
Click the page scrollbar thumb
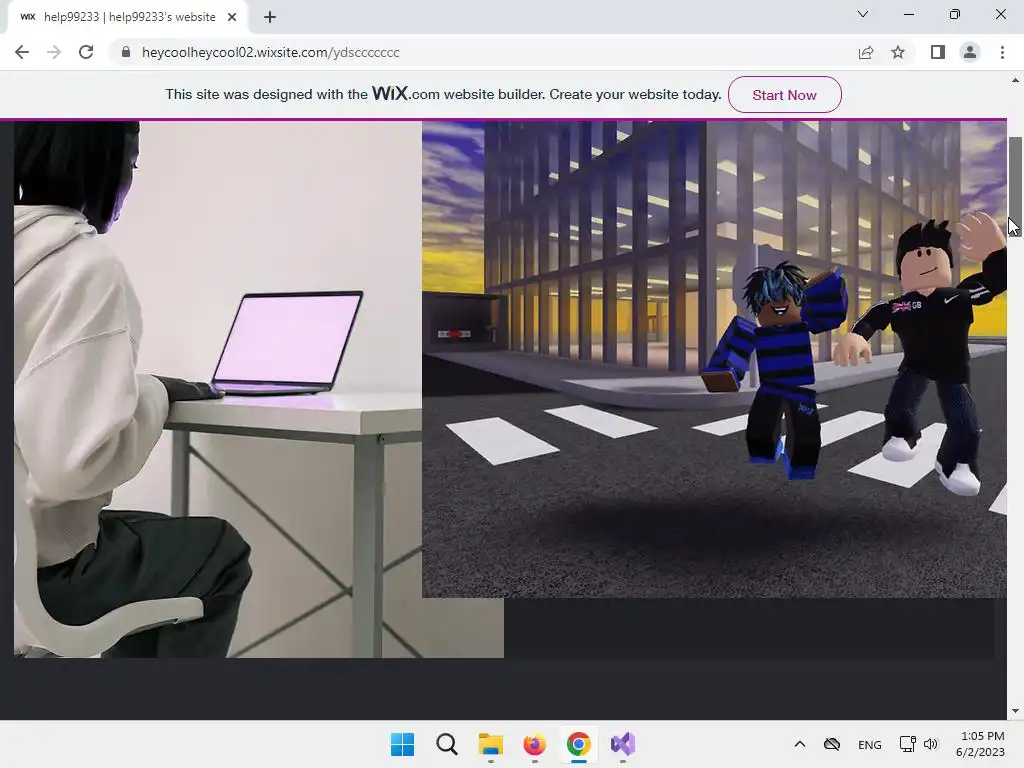[1015, 187]
